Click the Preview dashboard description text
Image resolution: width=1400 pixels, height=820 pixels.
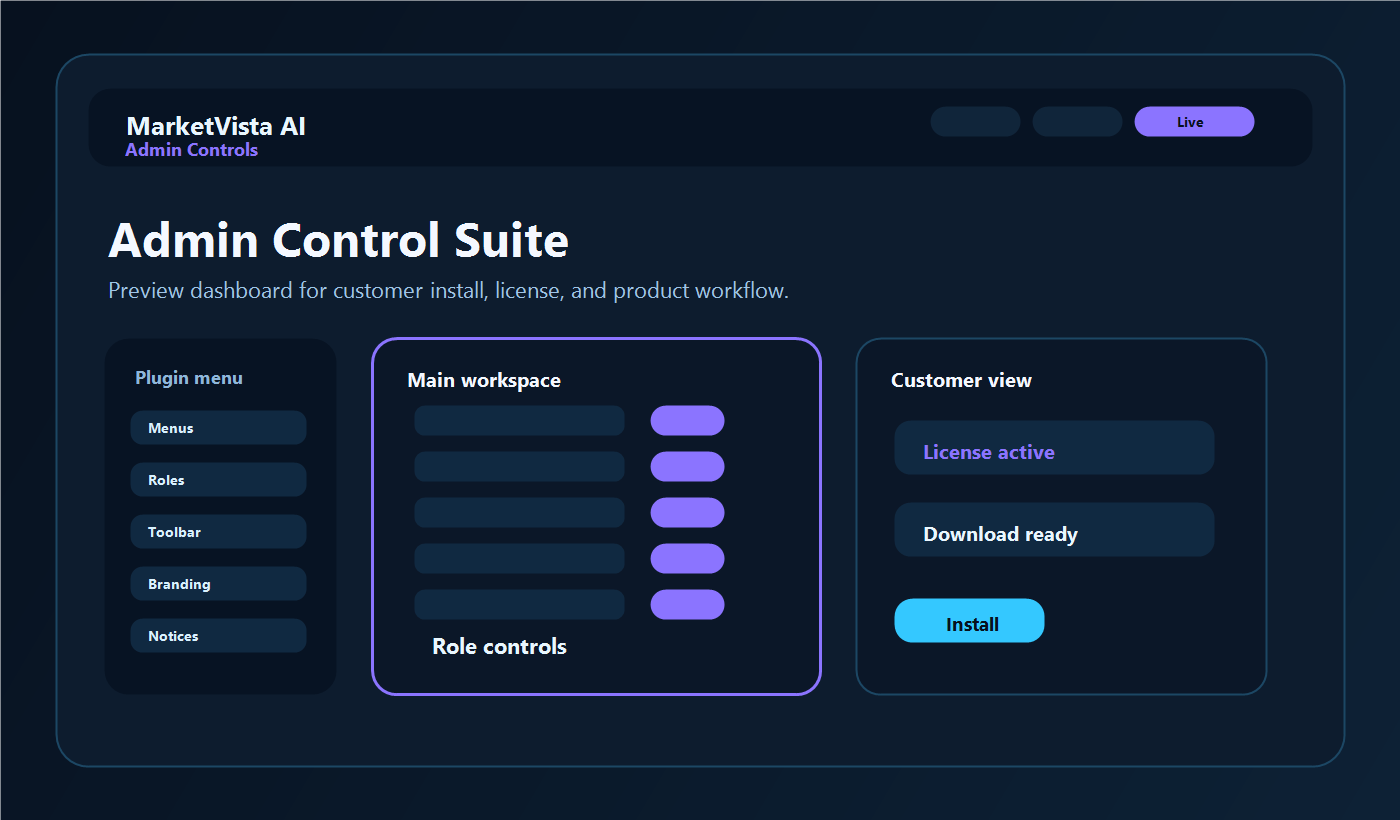click(448, 291)
